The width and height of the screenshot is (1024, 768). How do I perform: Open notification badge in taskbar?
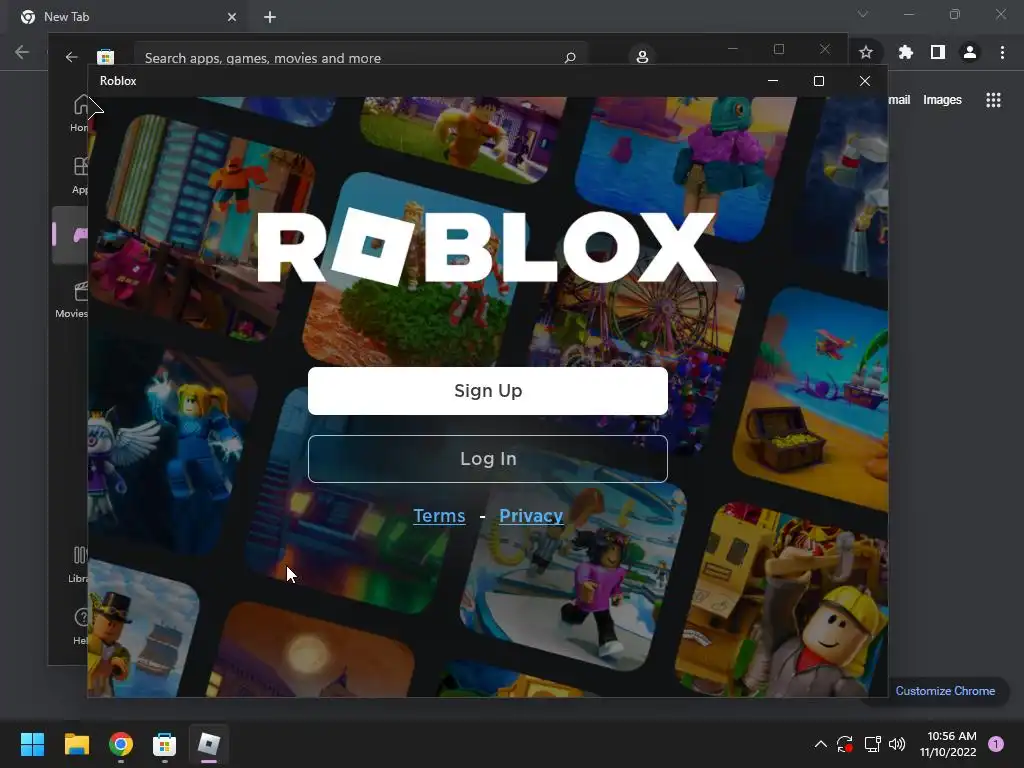click(996, 744)
